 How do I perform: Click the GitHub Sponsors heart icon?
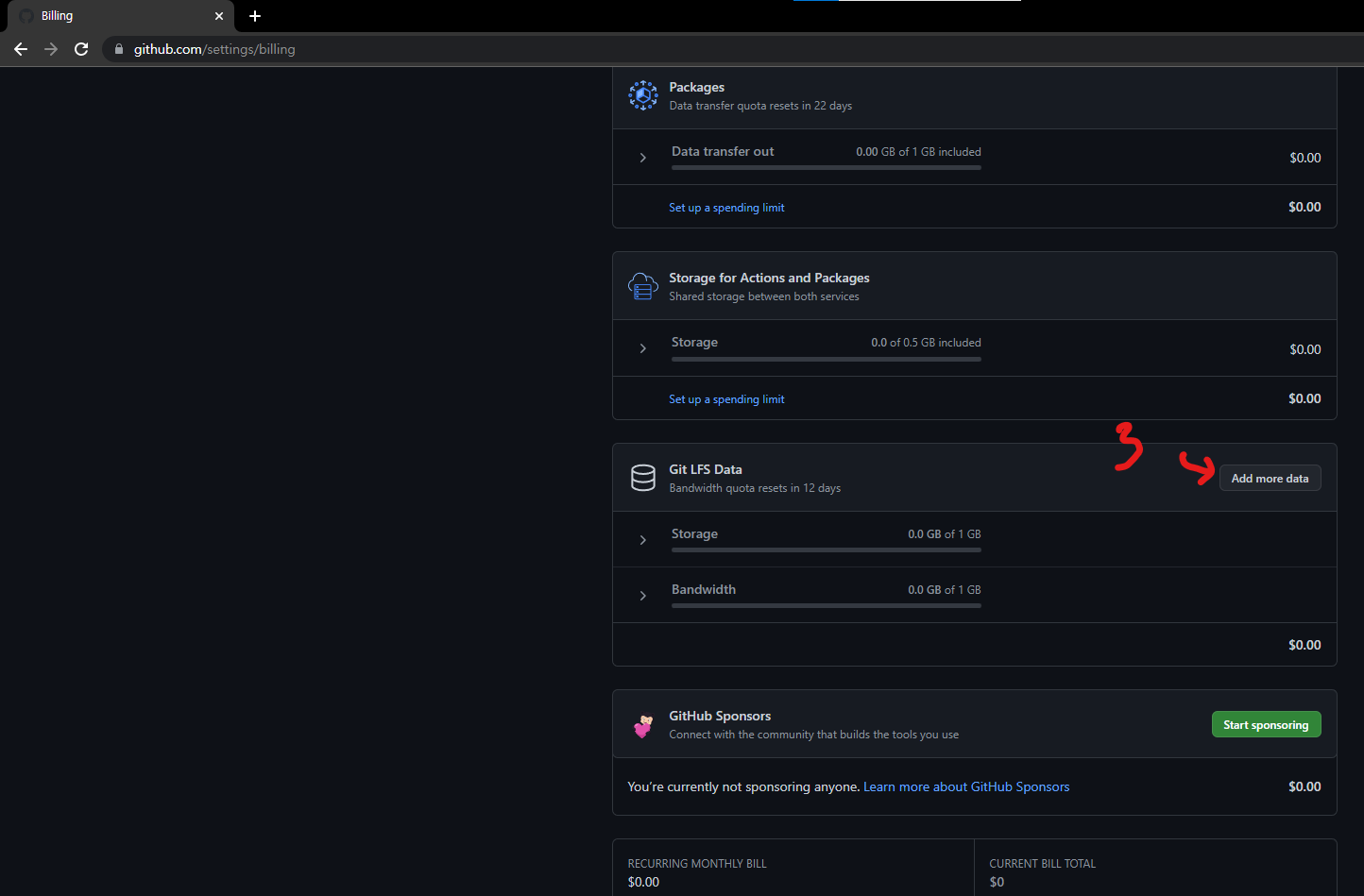643,725
